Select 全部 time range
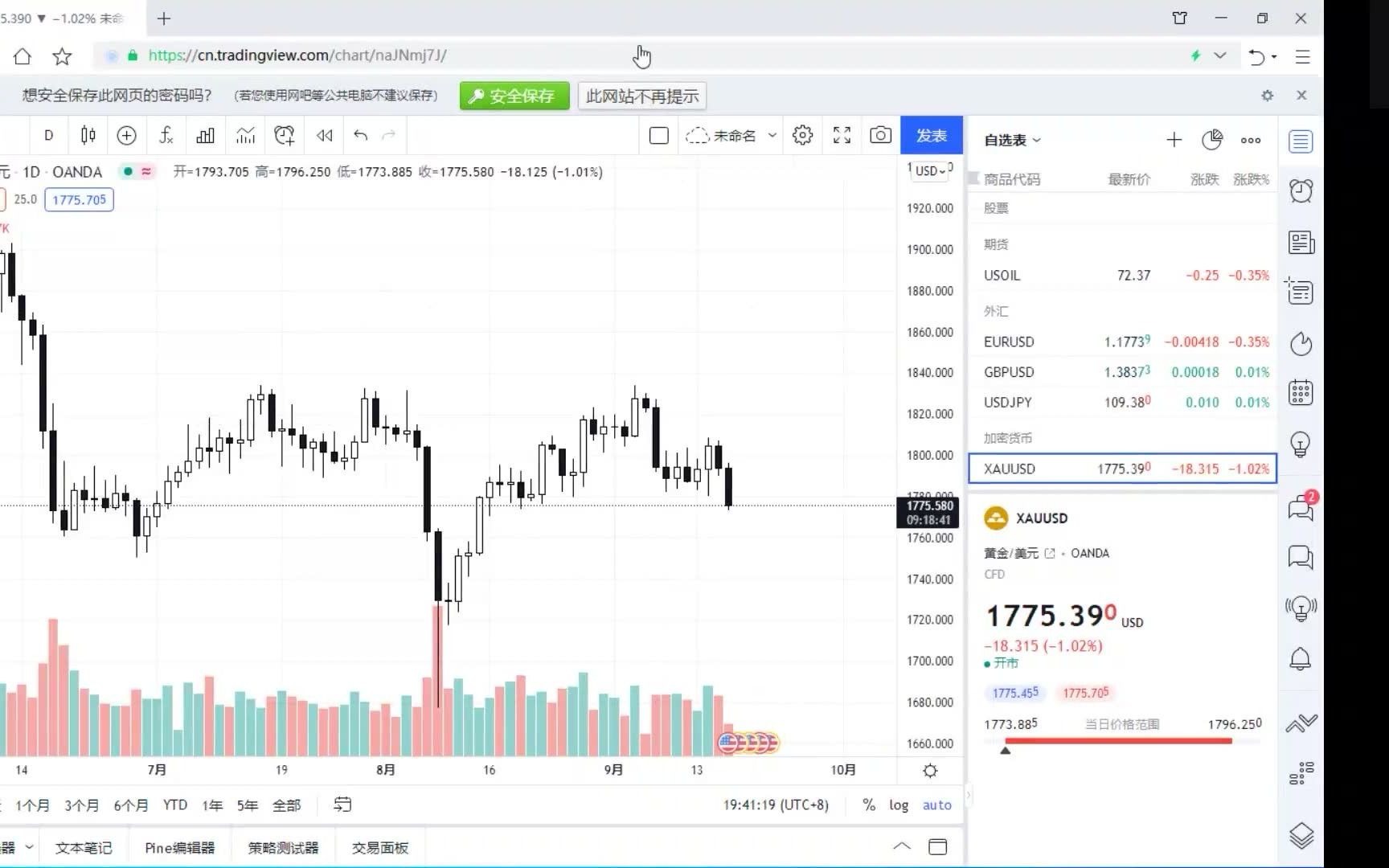 [x=287, y=805]
